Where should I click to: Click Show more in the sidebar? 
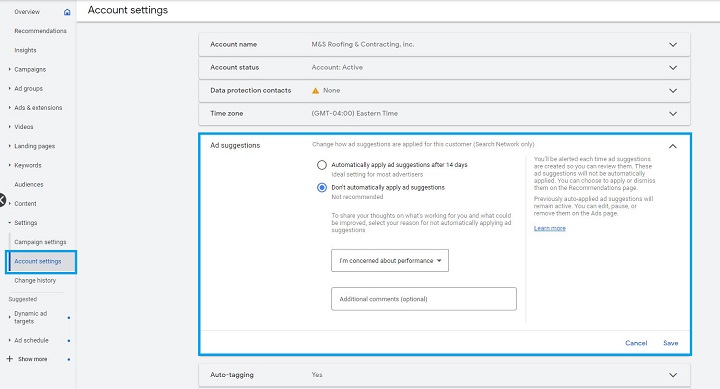[33, 359]
